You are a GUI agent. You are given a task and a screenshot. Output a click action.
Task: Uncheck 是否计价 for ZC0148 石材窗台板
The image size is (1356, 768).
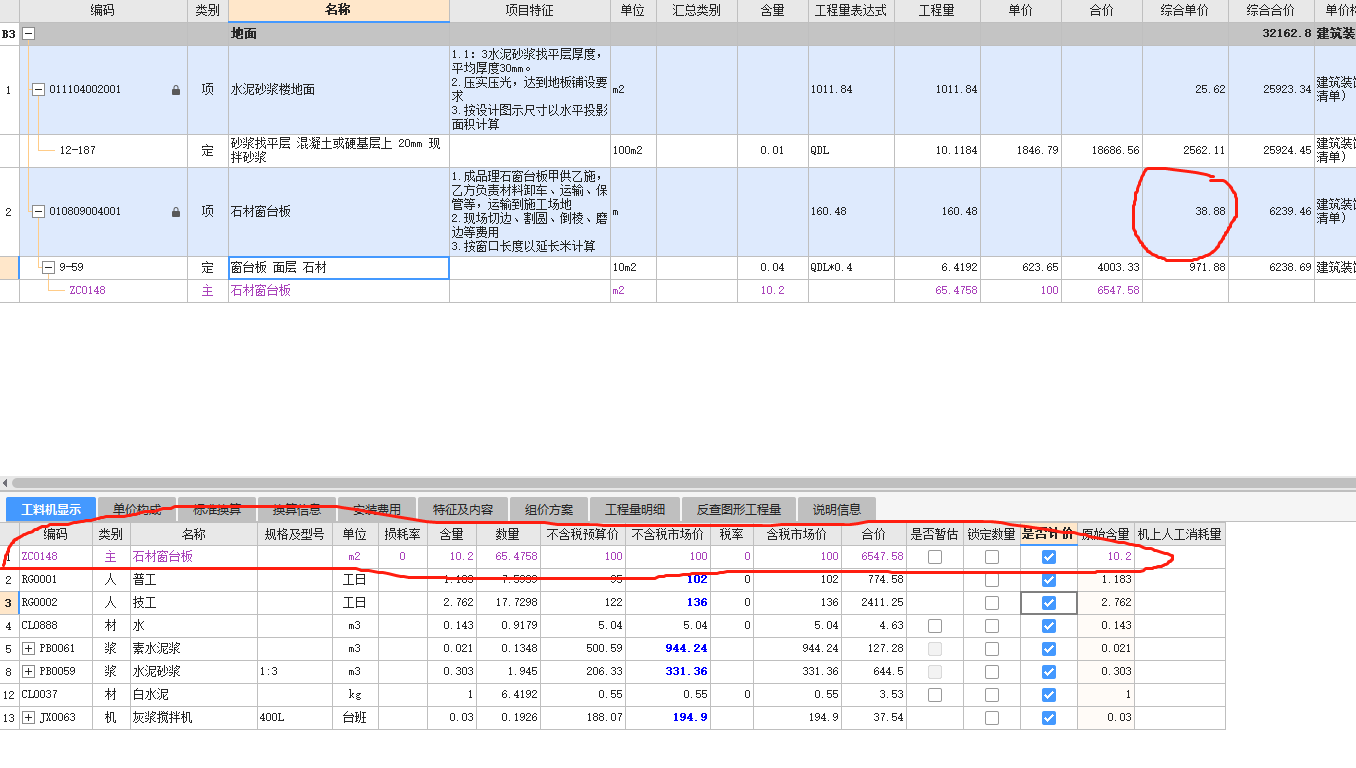tap(1049, 557)
